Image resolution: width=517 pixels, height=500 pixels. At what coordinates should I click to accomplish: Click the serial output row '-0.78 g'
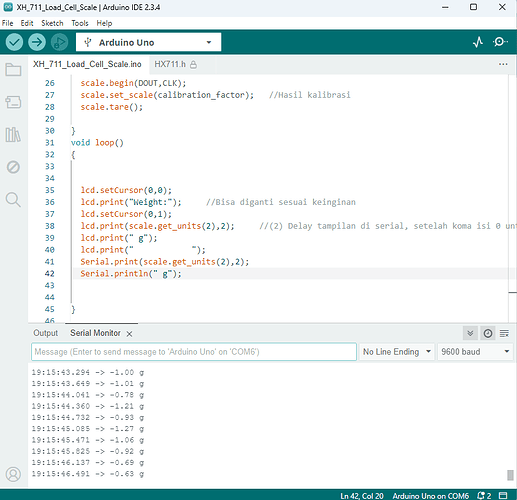[x=88, y=395]
